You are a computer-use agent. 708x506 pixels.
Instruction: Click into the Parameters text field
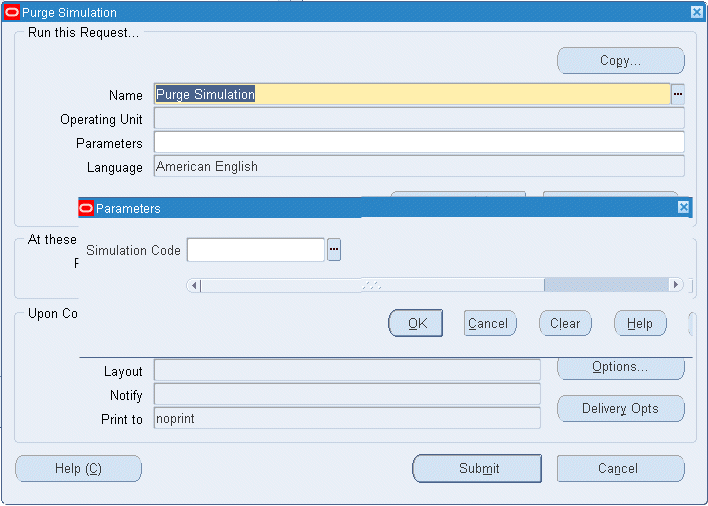pos(419,142)
